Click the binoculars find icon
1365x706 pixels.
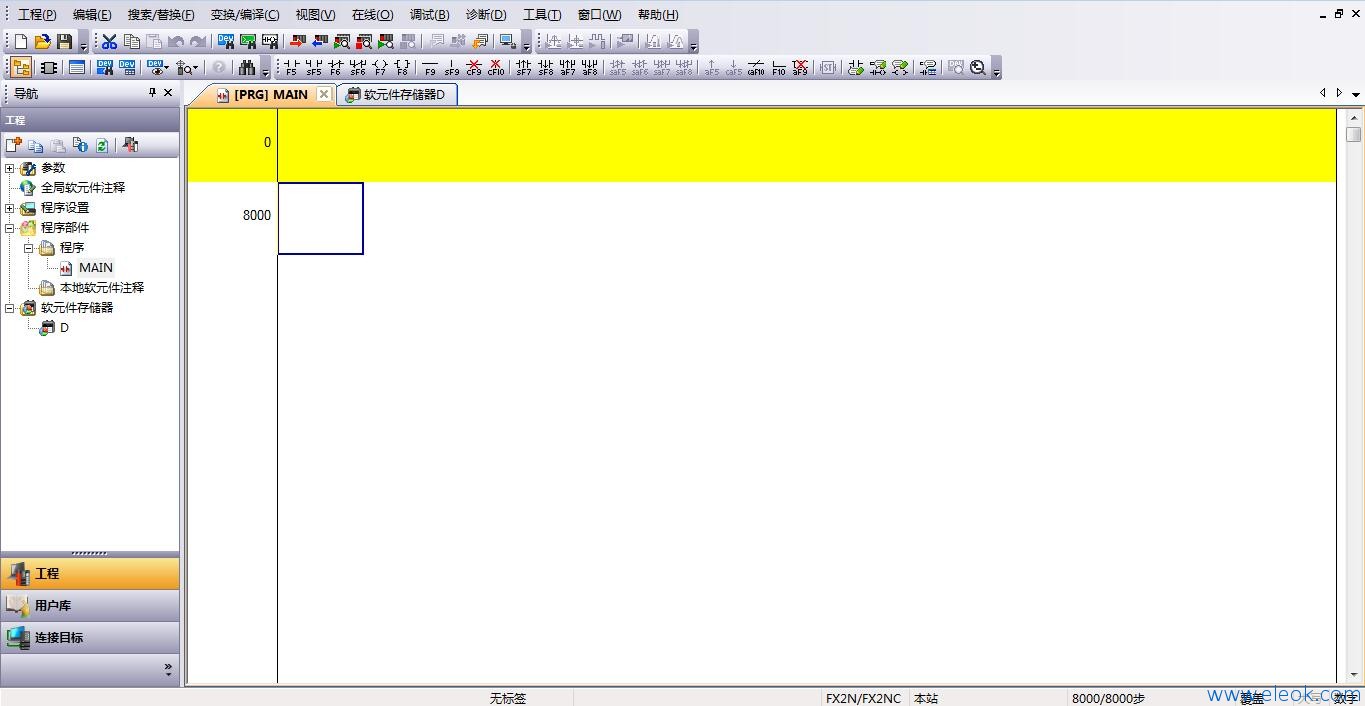[x=247, y=68]
